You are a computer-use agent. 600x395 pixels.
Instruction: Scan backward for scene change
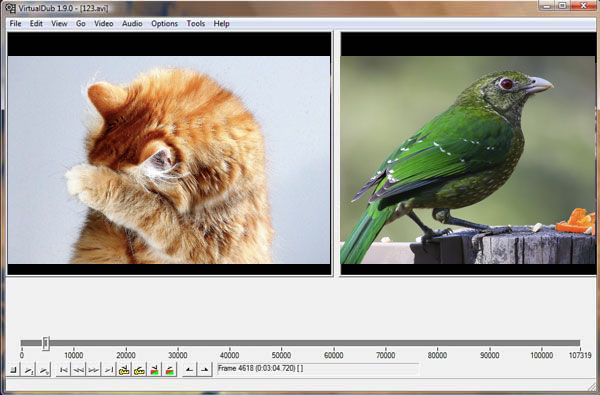tap(155, 370)
